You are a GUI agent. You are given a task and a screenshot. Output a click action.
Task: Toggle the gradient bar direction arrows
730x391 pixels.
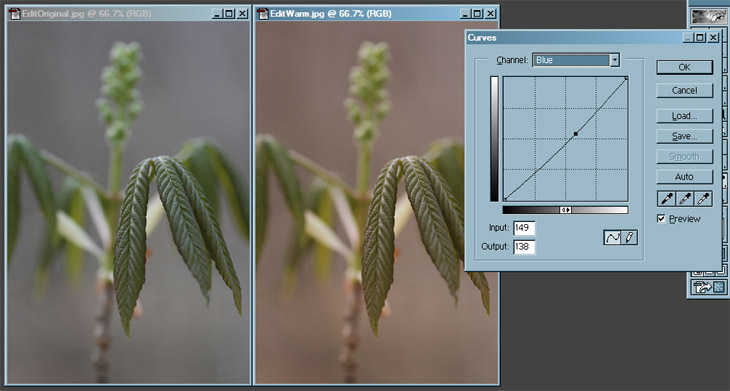point(565,210)
